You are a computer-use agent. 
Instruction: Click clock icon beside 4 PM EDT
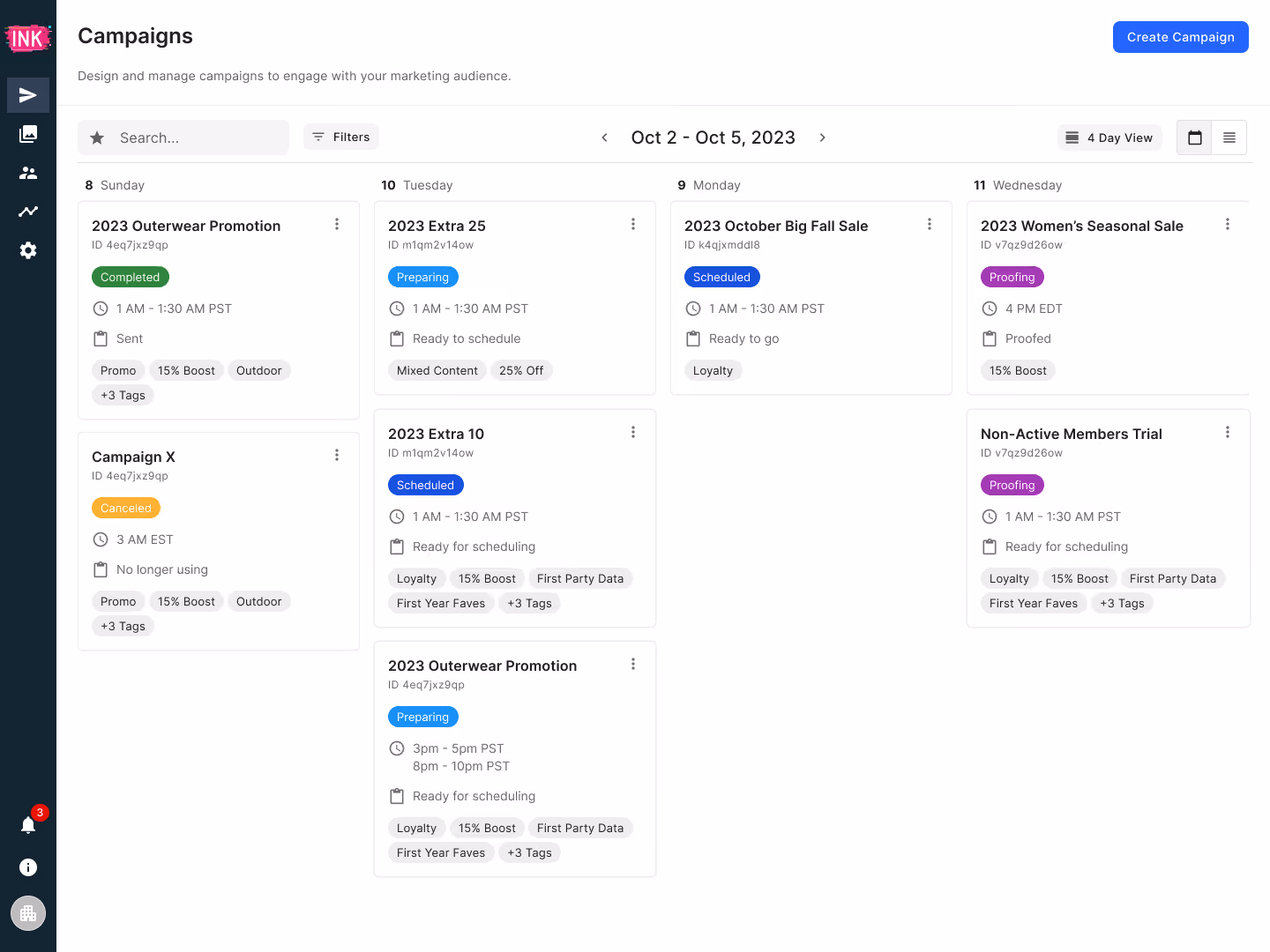pyautogui.click(x=990, y=309)
